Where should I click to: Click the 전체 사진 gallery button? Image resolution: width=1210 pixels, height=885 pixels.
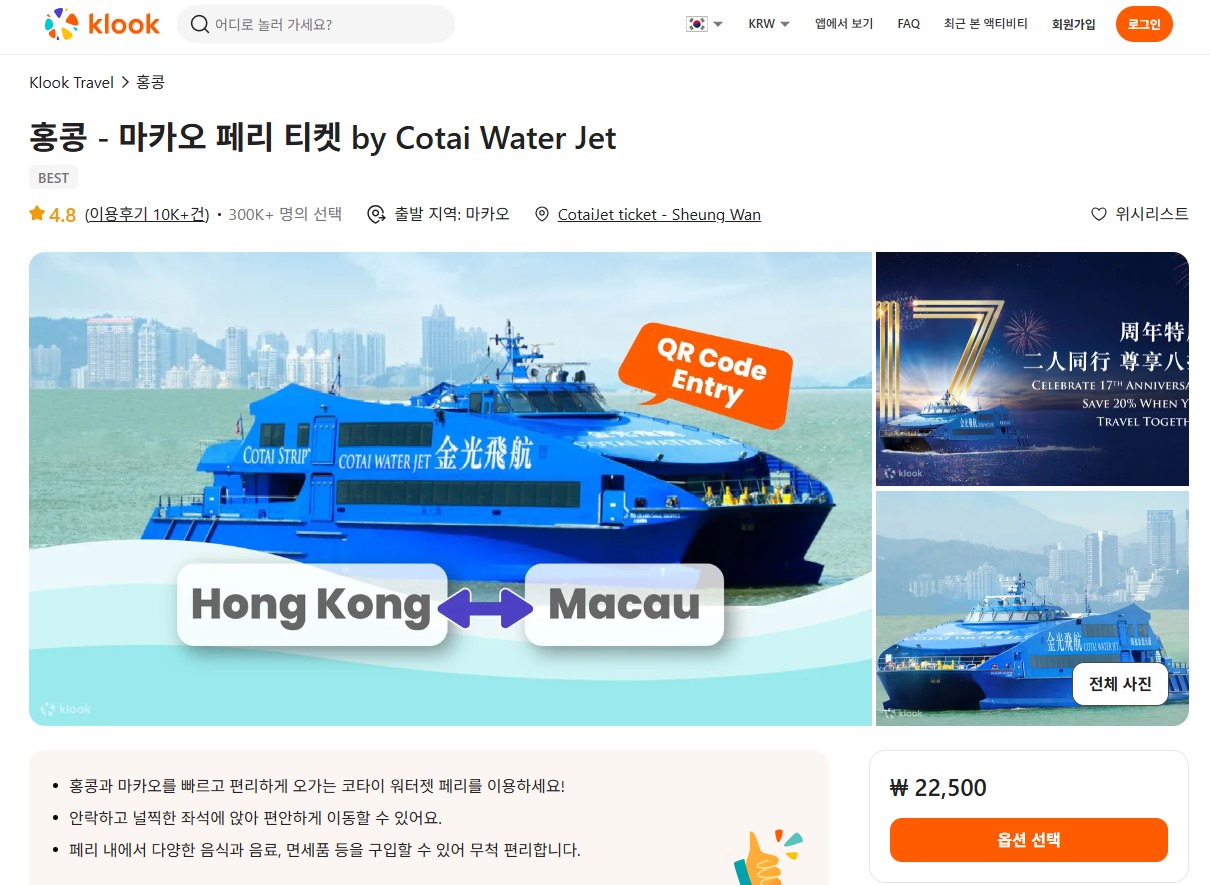[1120, 684]
